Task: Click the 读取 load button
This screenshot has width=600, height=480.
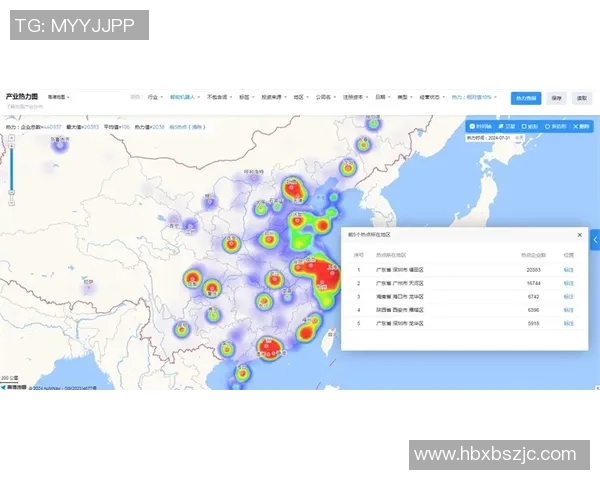Action: point(582,98)
